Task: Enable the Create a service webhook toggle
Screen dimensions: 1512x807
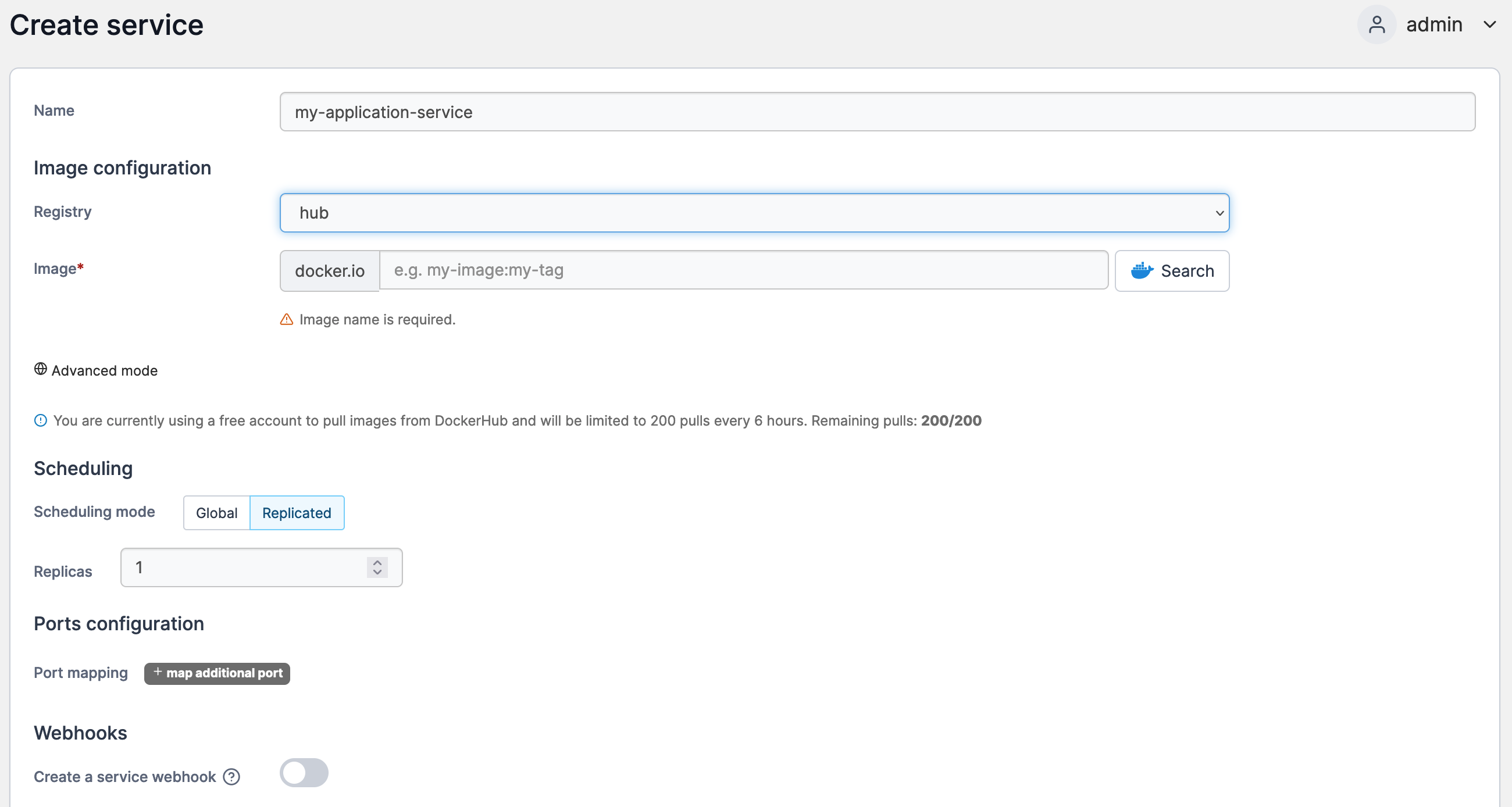Action: [x=304, y=772]
